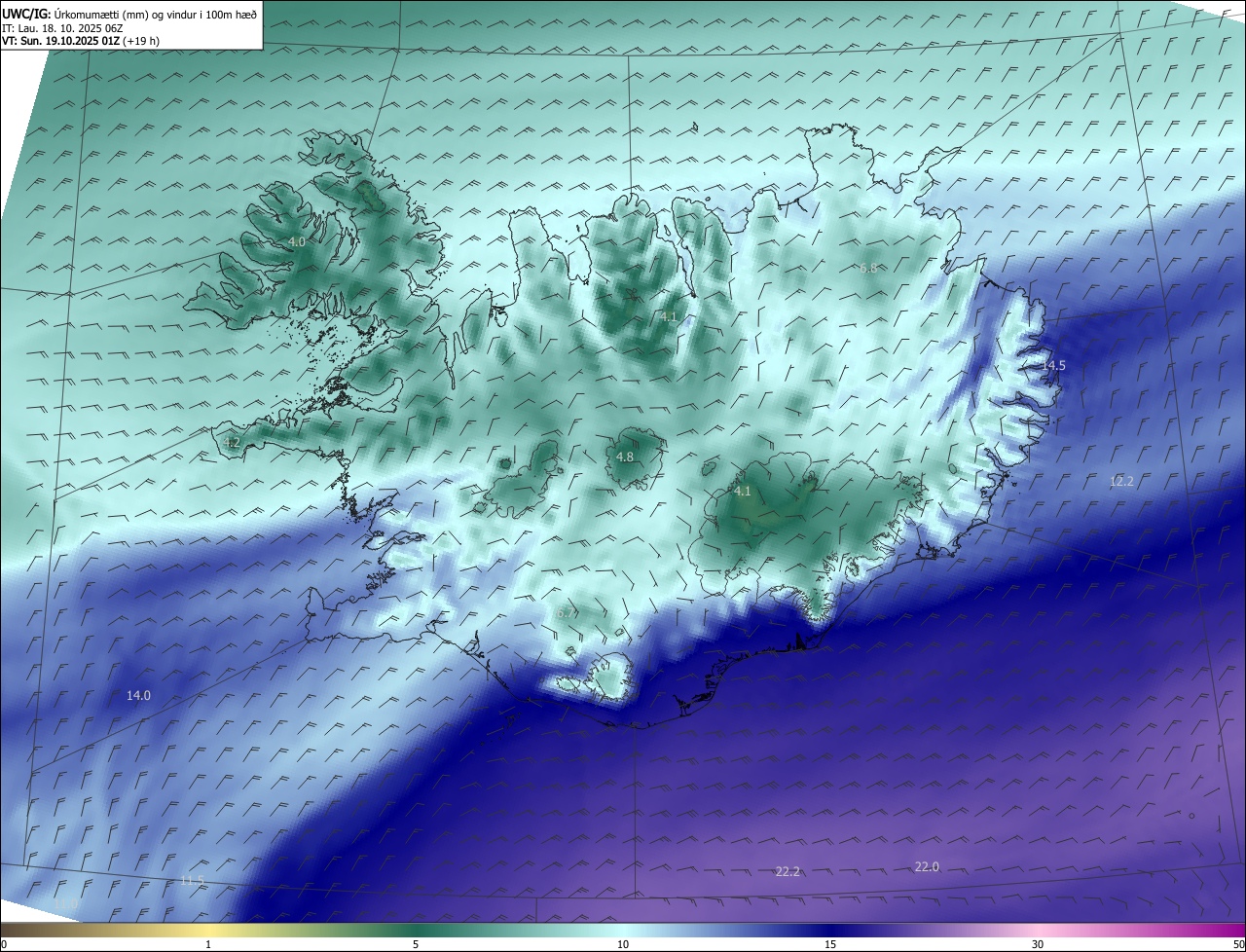Select the initial time line "IT: Lau. 18. 10. 2025 06Z"
1246x952 pixels.
[x=62, y=27]
